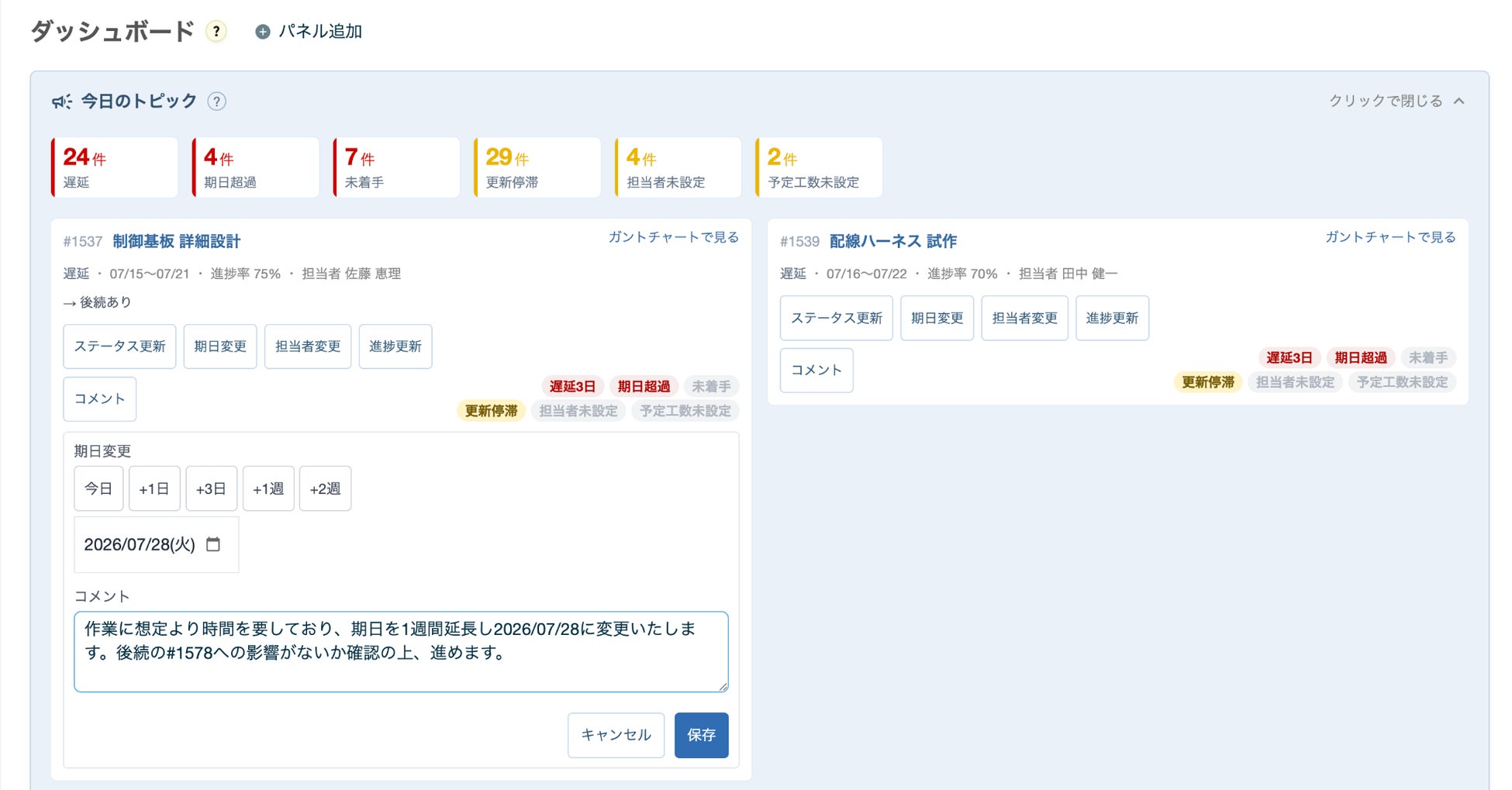Filter by the 7件 未着手 card
The width and height of the screenshot is (1512, 790).
pos(396,167)
